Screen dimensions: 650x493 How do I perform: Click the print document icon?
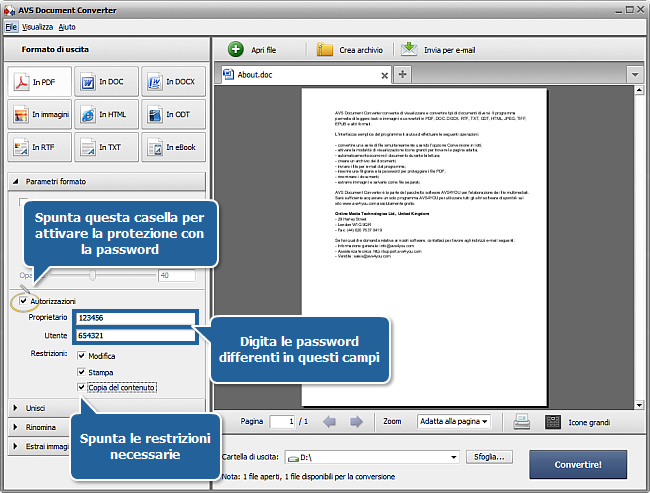click(x=521, y=422)
